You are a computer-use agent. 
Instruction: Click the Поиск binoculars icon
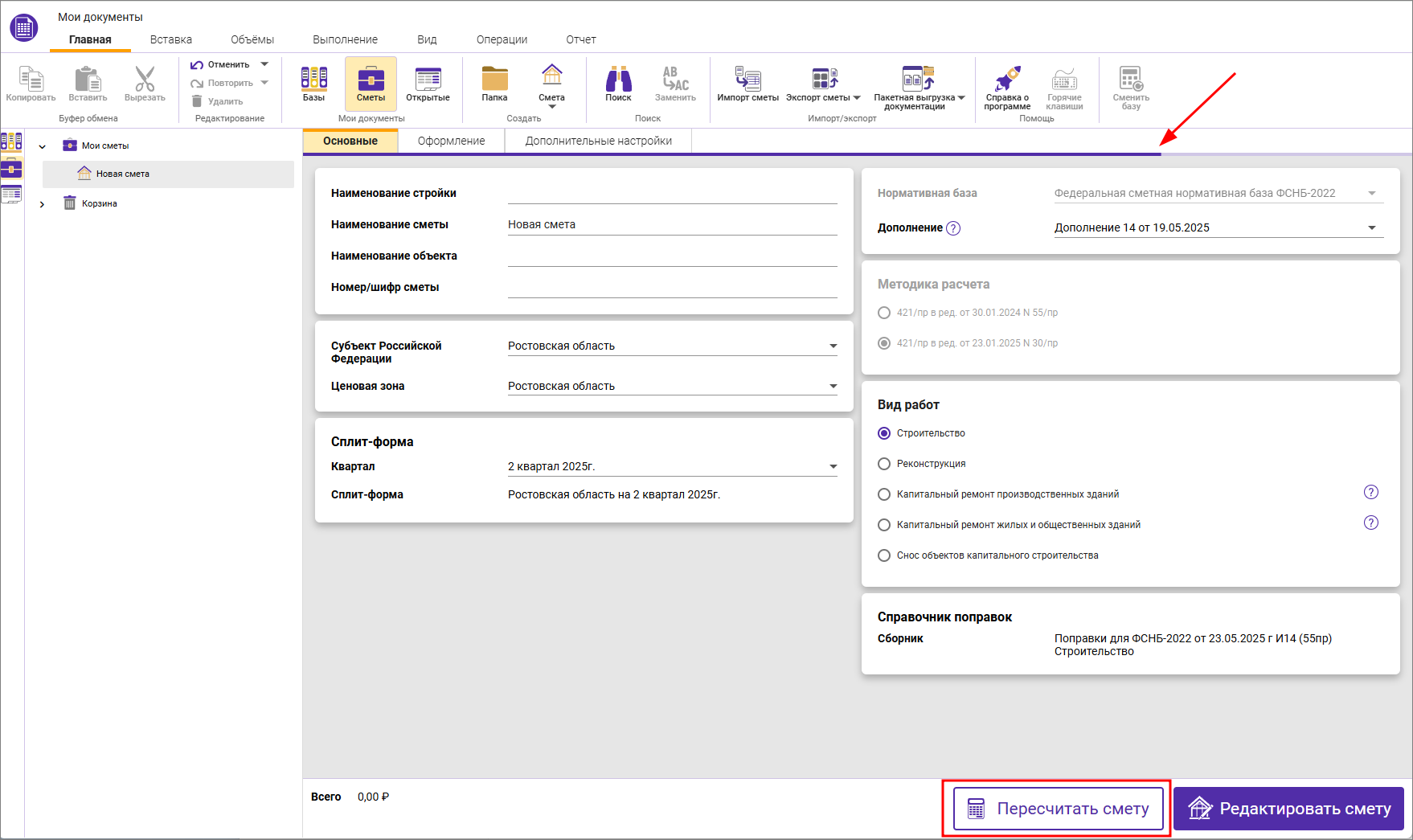(x=618, y=84)
